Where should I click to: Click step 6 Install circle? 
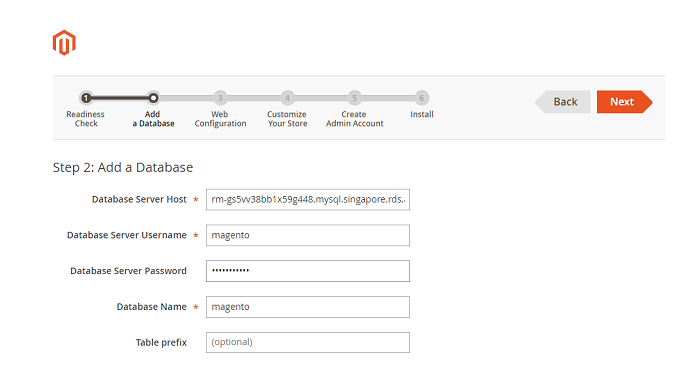(421, 98)
